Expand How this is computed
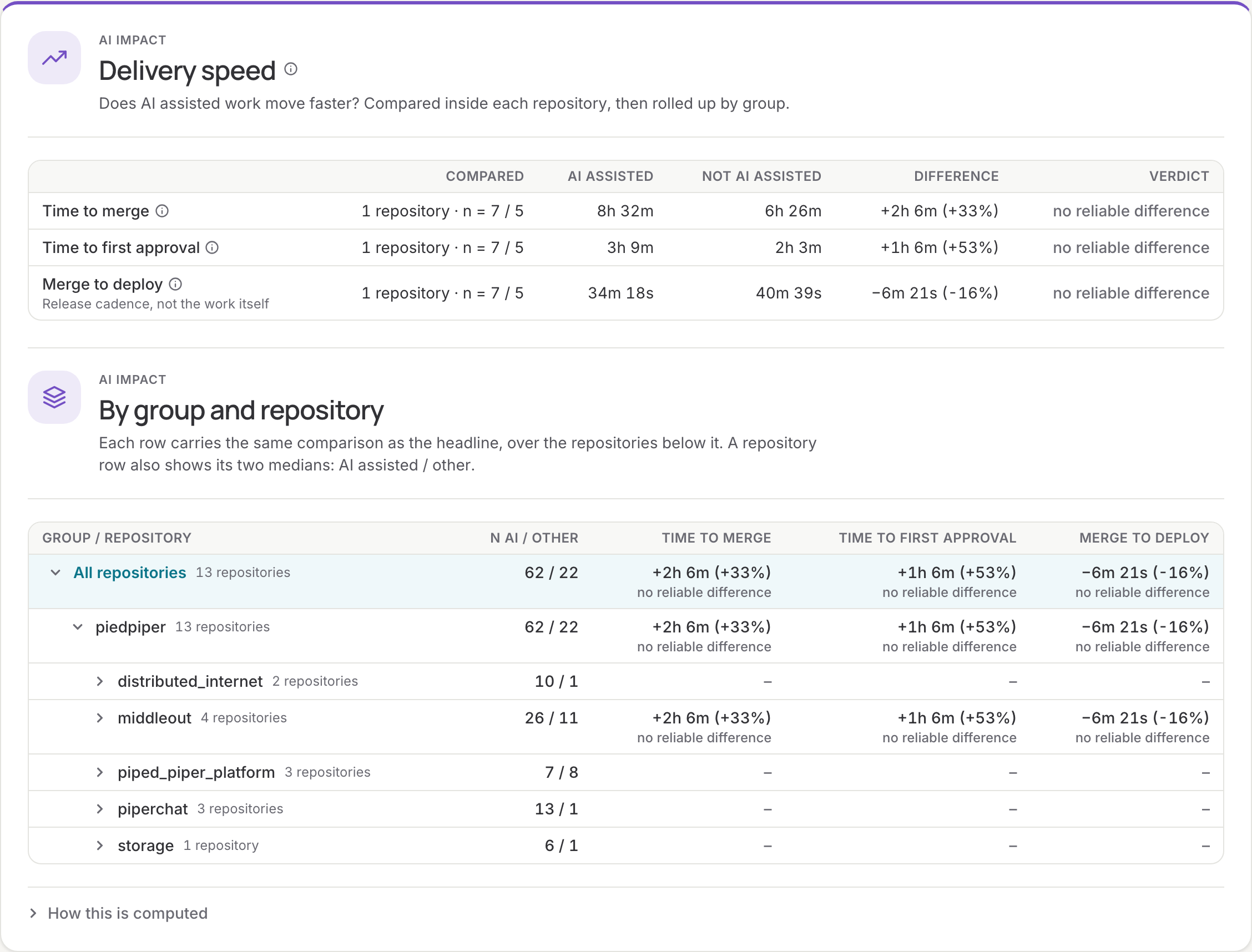The image size is (1252, 952). tap(118, 914)
